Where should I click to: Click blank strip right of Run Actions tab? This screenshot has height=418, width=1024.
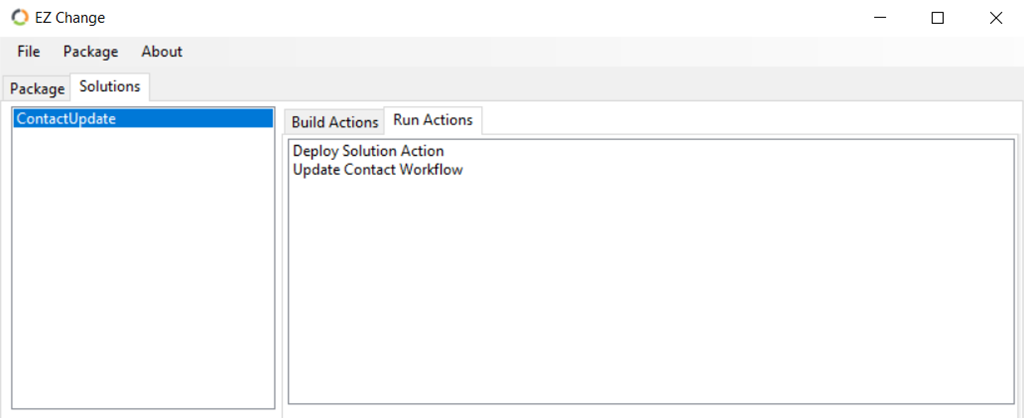pos(750,121)
